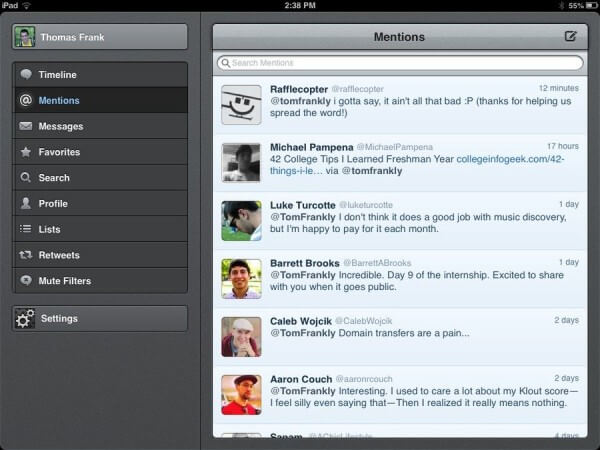This screenshot has height=450, width=600.
Task: Click the Profile person icon
Action: coord(26,203)
